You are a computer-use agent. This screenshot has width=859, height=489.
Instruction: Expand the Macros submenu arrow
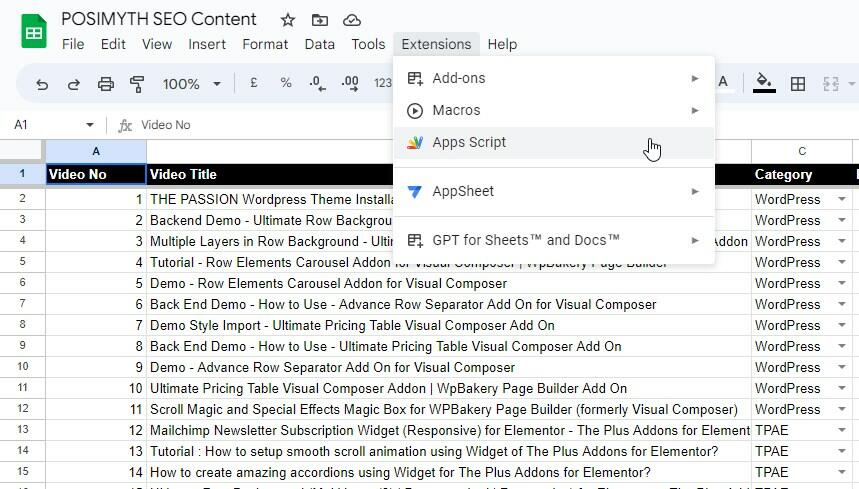click(x=695, y=111)
